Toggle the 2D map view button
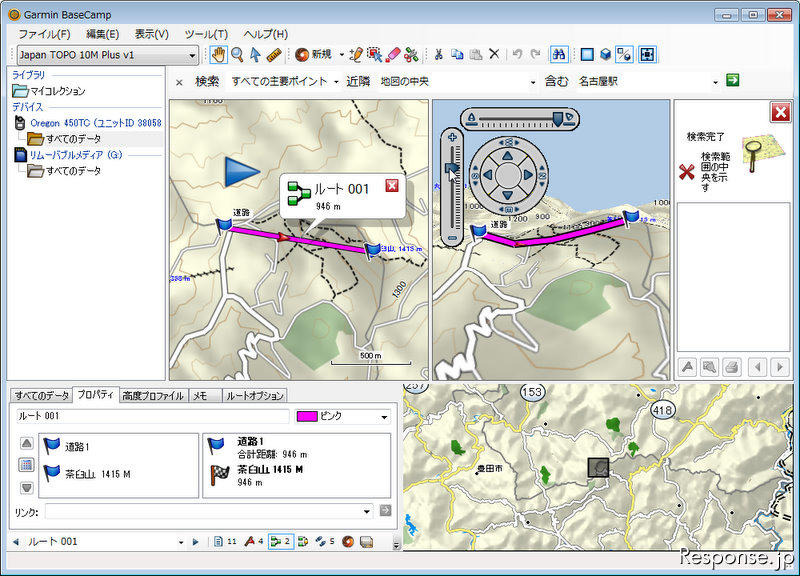The height and width of the screenshot is (576, 800). (587, 54)
